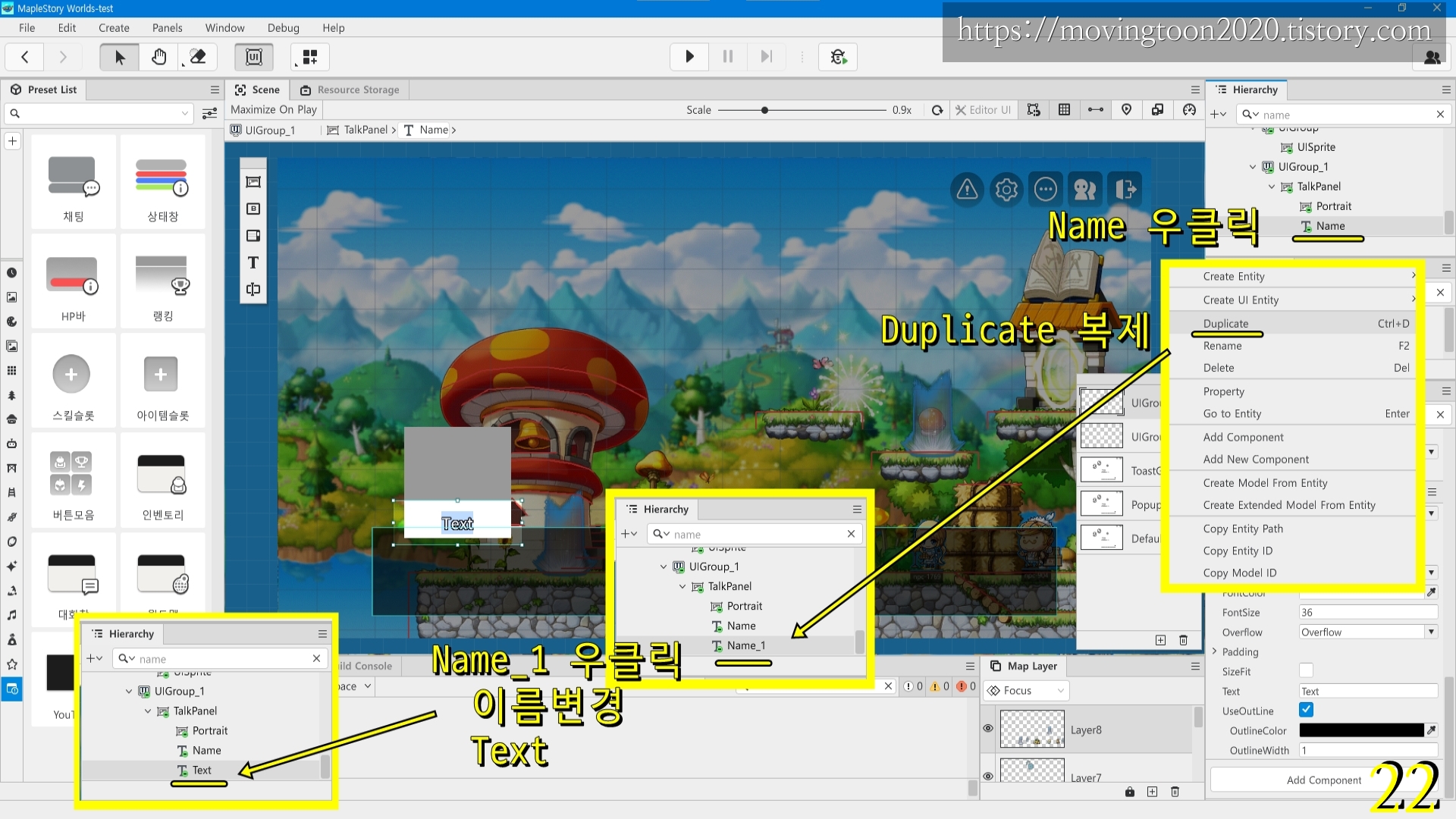Open the Overflow dropdown
This screenshot has width=1456, height=819.
click(1368, 632)
